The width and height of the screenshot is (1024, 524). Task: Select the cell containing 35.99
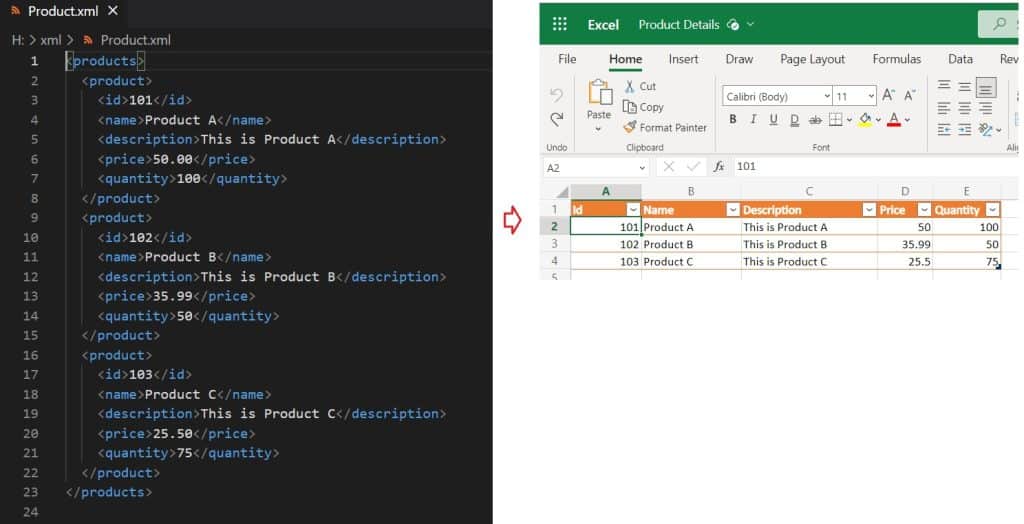904,244
